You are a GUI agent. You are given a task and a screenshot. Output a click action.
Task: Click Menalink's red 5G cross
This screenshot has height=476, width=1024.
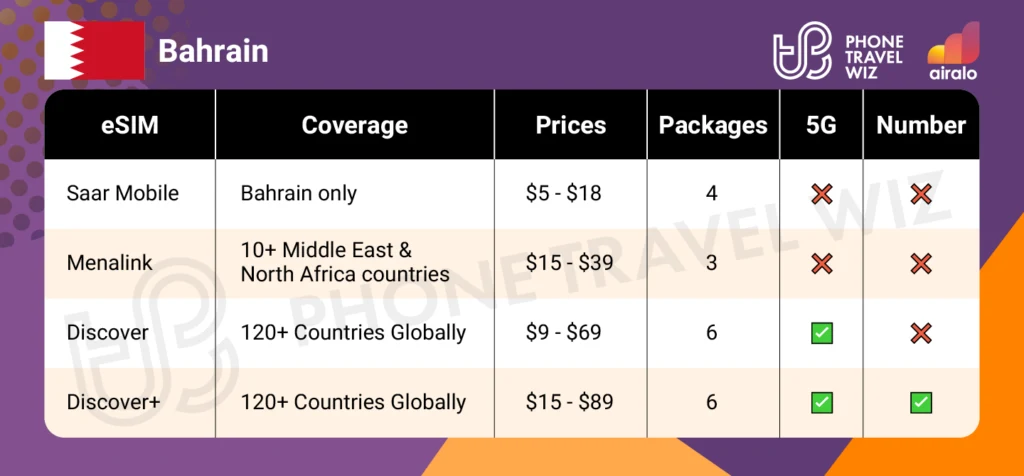coord(822,263)
